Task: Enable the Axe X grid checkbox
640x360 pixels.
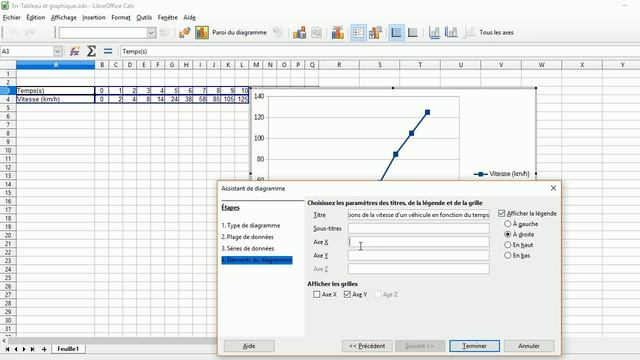Action: [317, 294]
